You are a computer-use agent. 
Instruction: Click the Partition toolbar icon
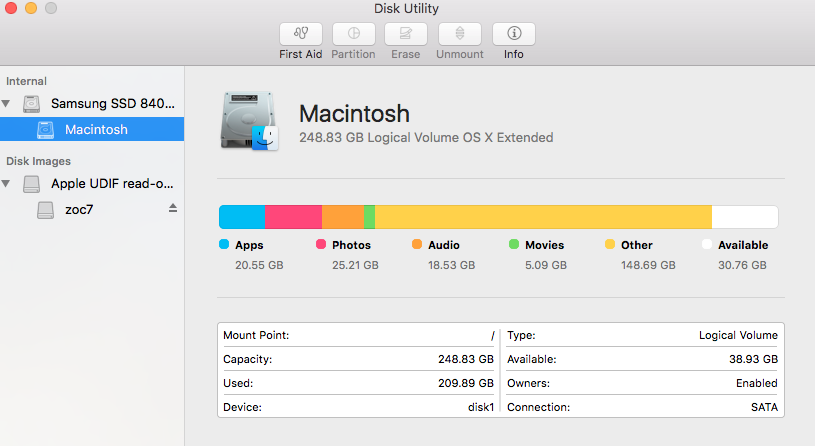pyautogui.click(x=353, y=34)
